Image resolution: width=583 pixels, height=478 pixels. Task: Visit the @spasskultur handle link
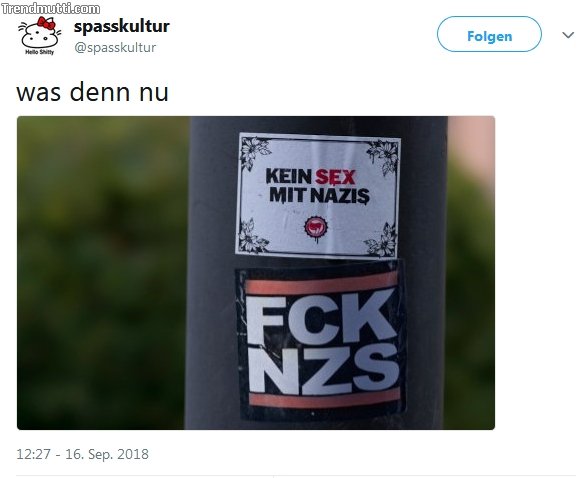[115, 48]
